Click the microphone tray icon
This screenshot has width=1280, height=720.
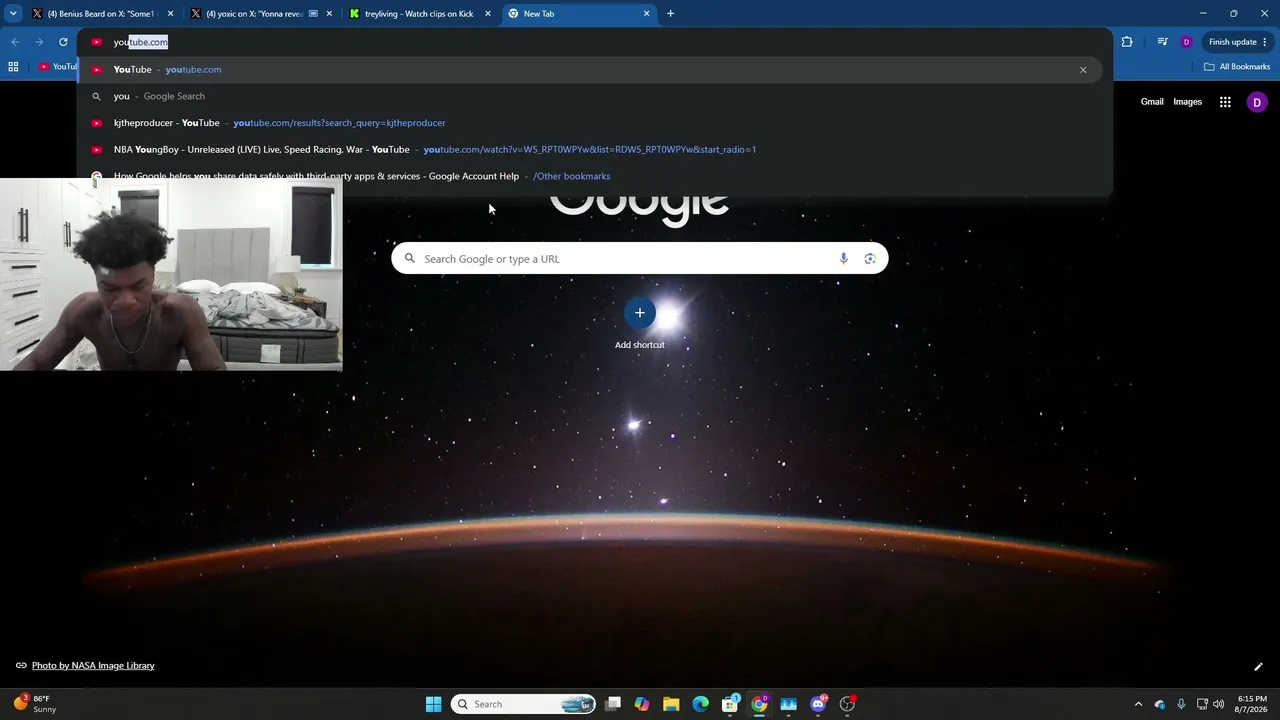click(x=1181, y=704)
